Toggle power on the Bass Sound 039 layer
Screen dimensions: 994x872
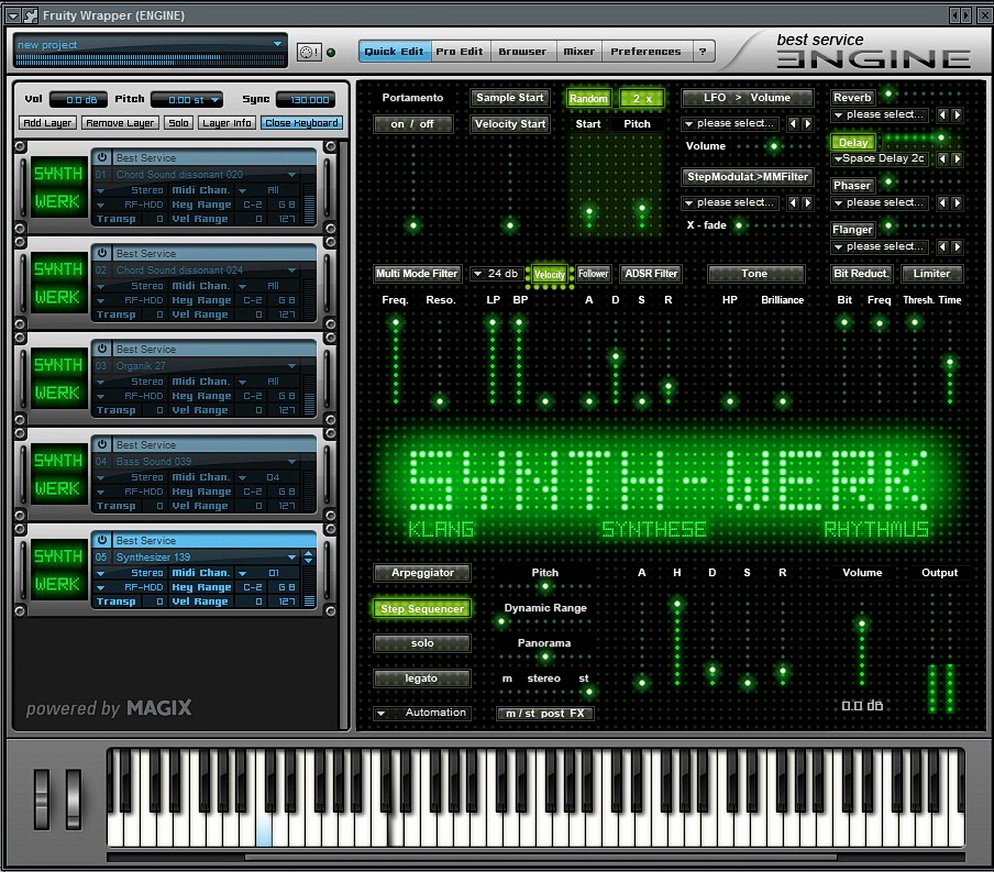[x=102, y=444]
